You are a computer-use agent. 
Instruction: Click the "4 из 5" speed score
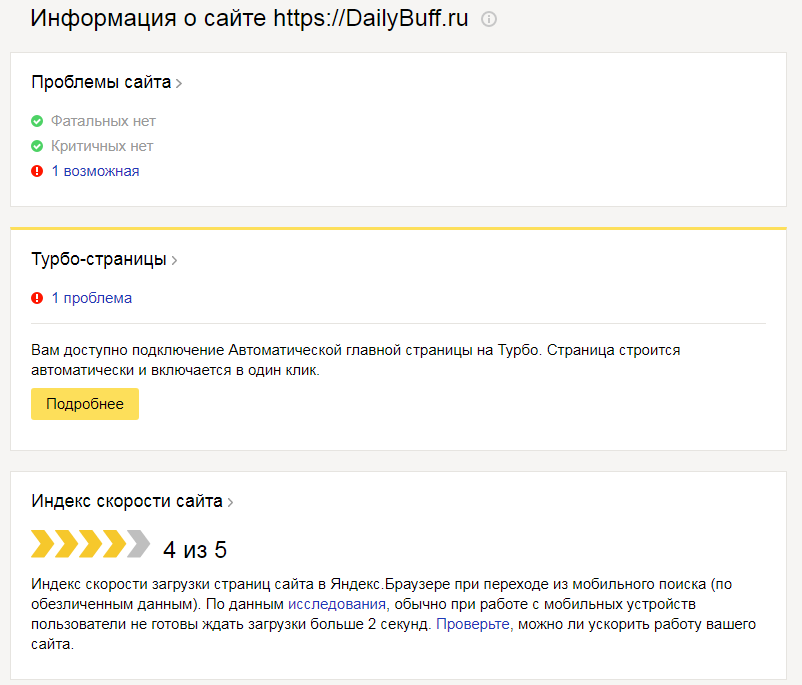click(x=195, y=549)
